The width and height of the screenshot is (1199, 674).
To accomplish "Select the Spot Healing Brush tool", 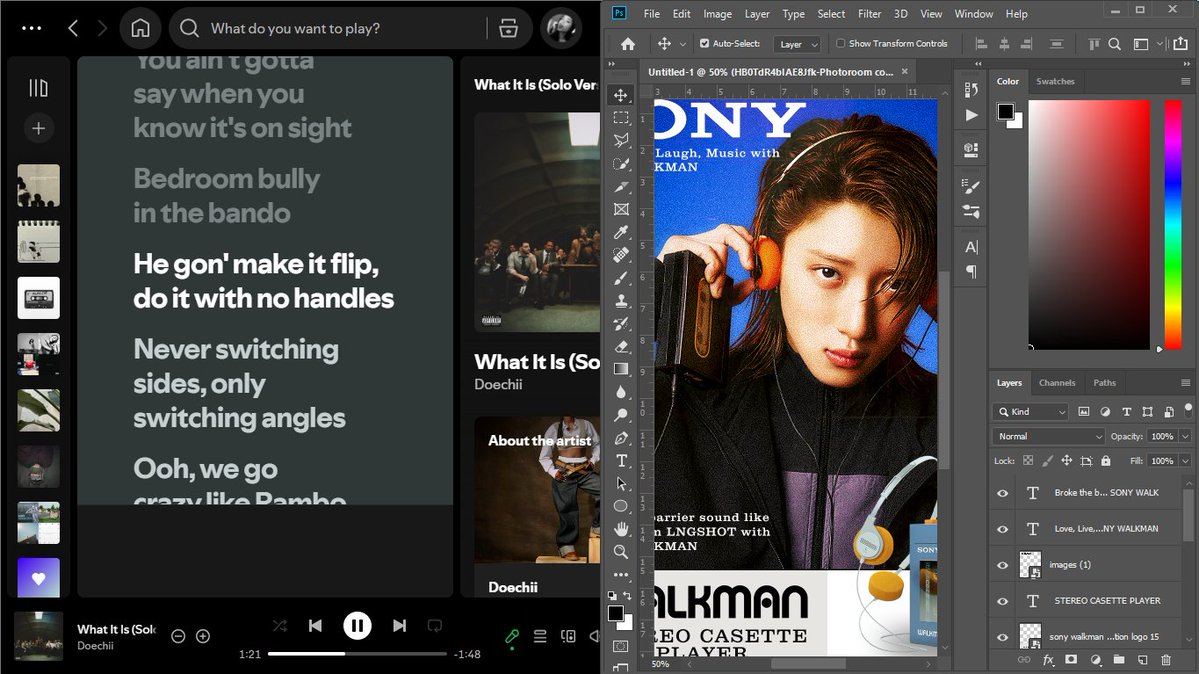I will (621, 255).
